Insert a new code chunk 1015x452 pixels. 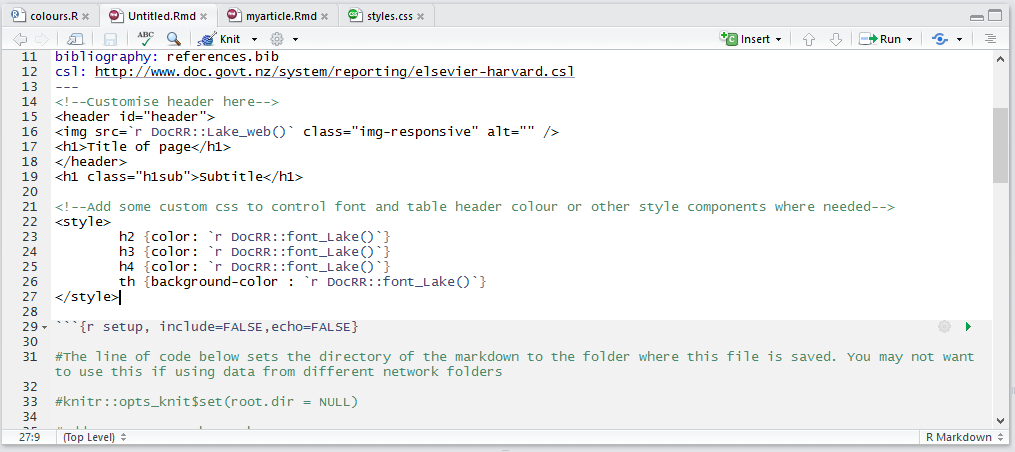click(x=744, y=39)
